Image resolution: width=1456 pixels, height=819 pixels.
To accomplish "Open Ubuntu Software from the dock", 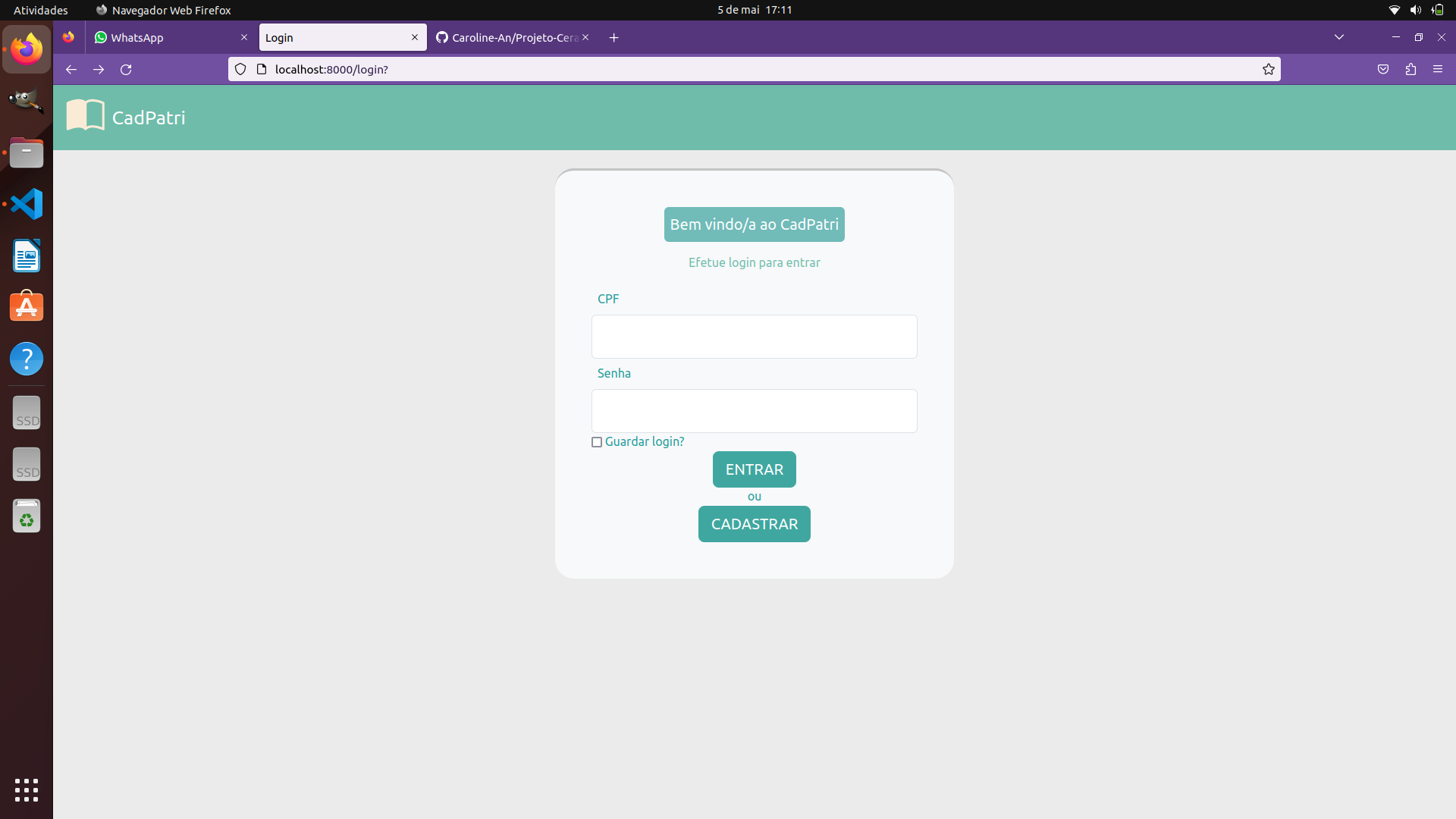I will point(27,307).
